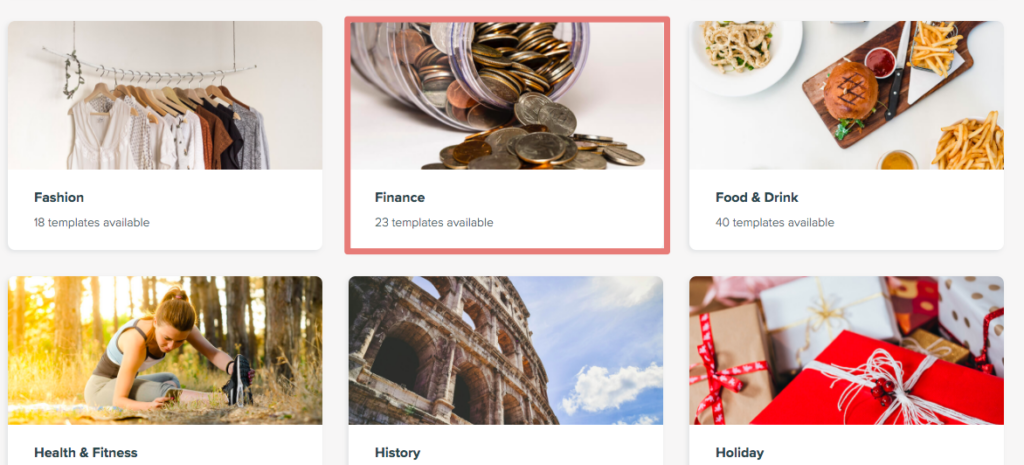This screenshot has height=465, width=1024.
Task: Select the "23 templates available" text
Action: (434, 223)
